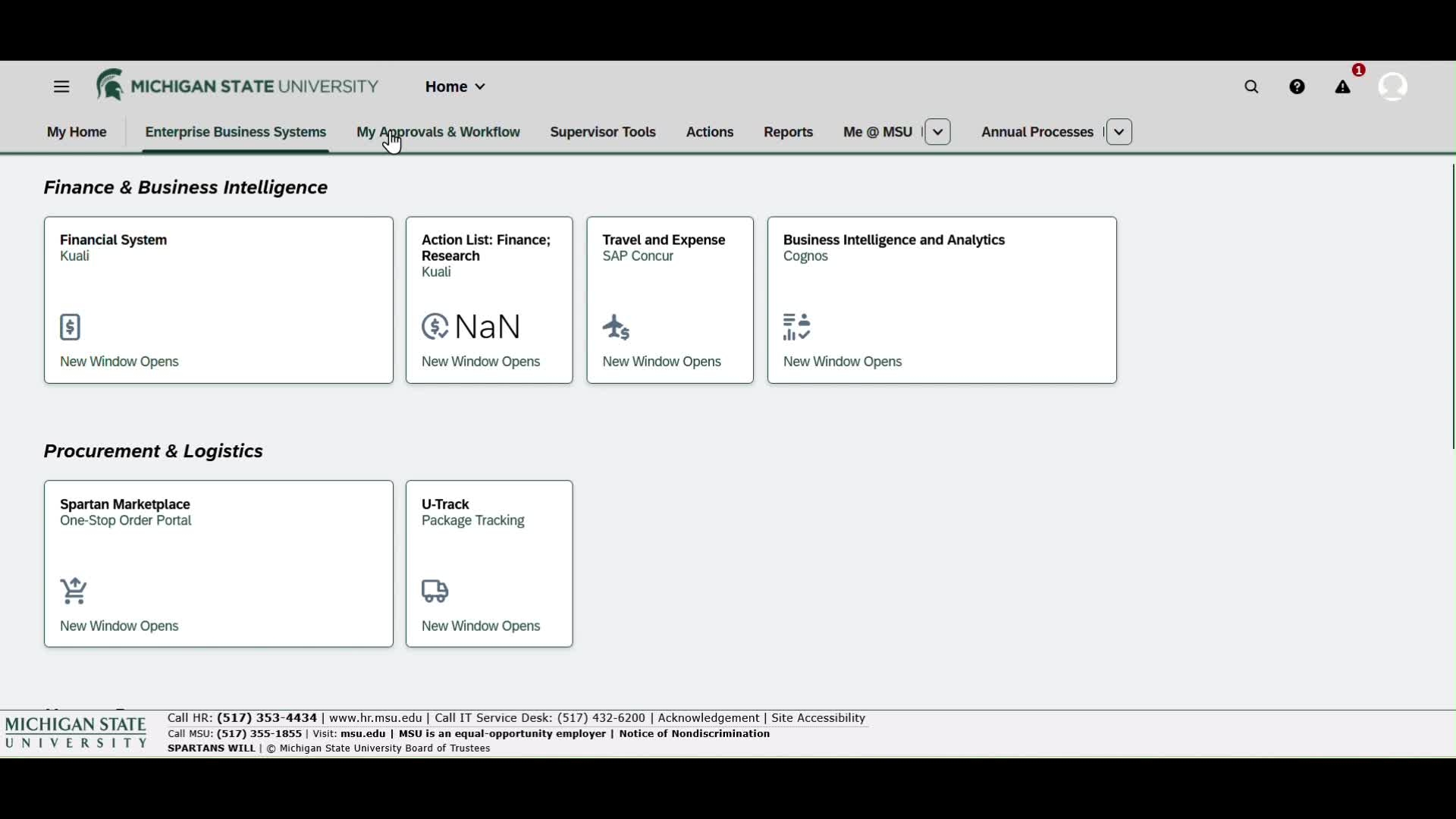Open the Site Accessibility footer link

[x=818, y=718]
